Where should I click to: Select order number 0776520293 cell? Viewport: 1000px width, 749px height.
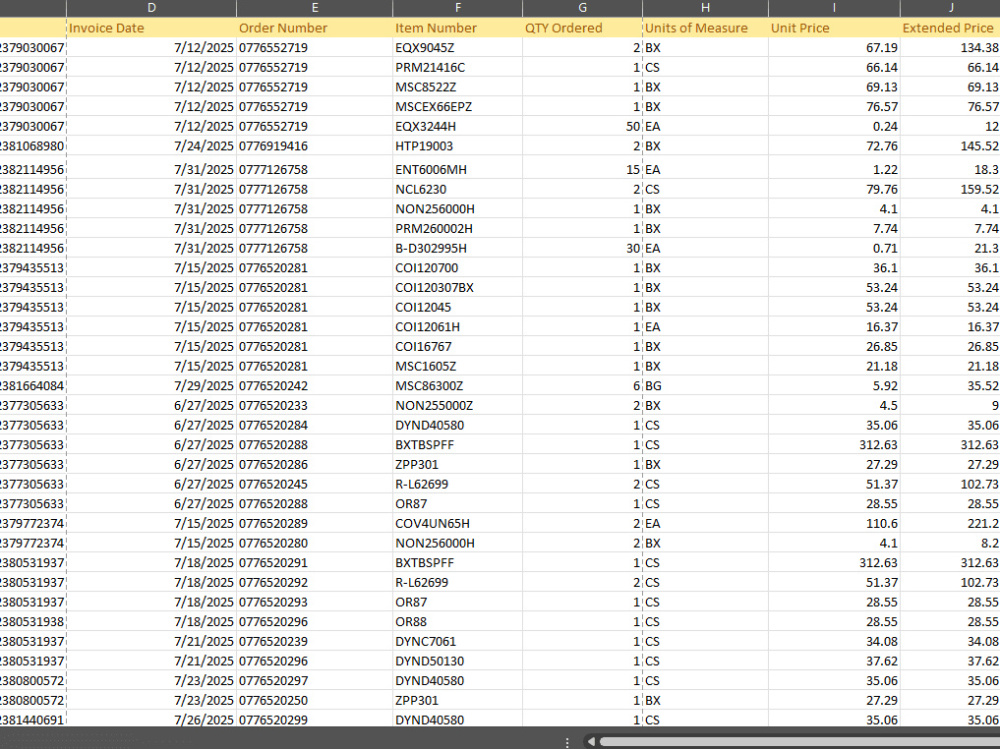[x=314, y=602]
